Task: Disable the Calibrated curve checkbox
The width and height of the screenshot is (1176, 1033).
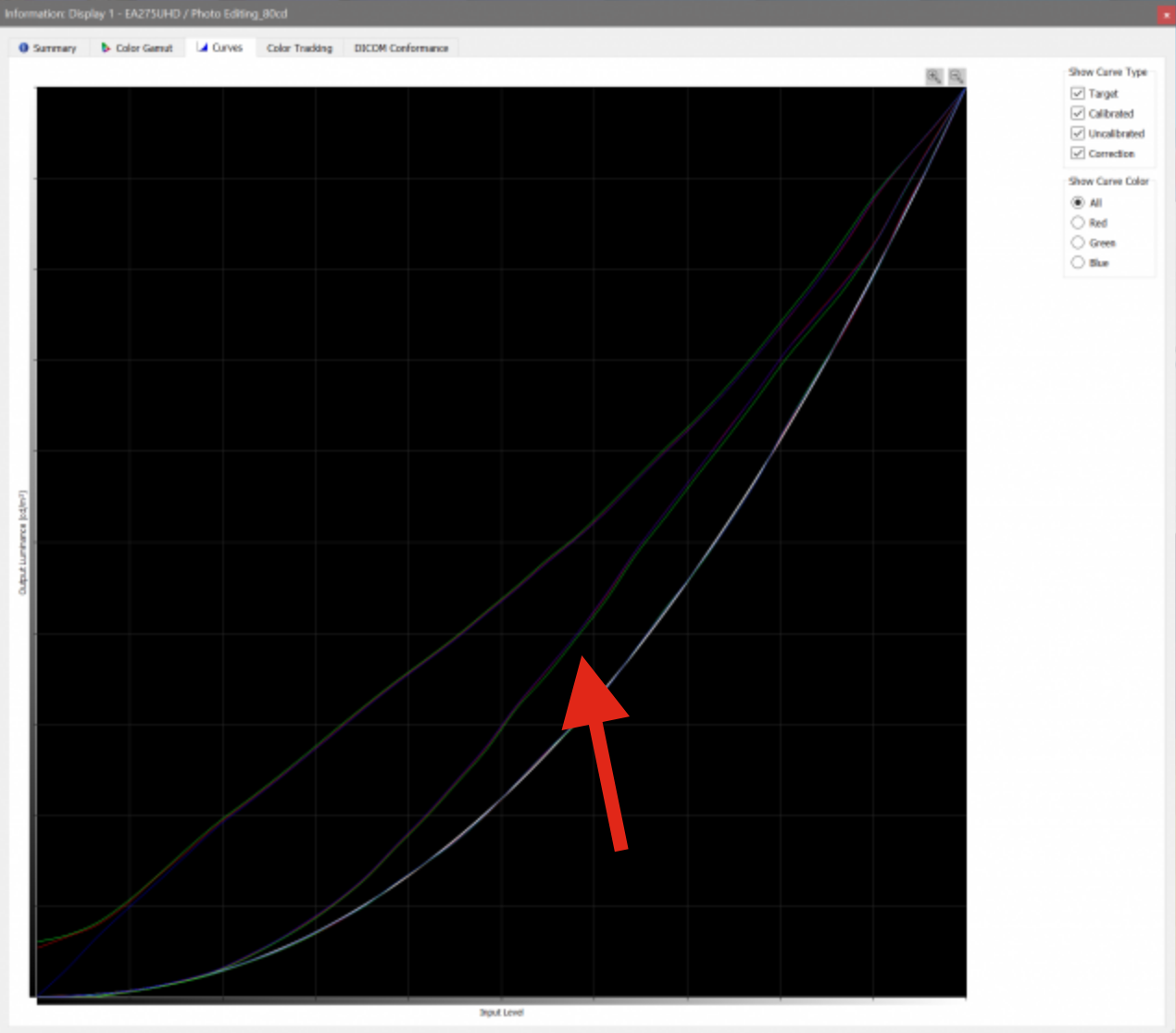Action: click(1077, 113)
